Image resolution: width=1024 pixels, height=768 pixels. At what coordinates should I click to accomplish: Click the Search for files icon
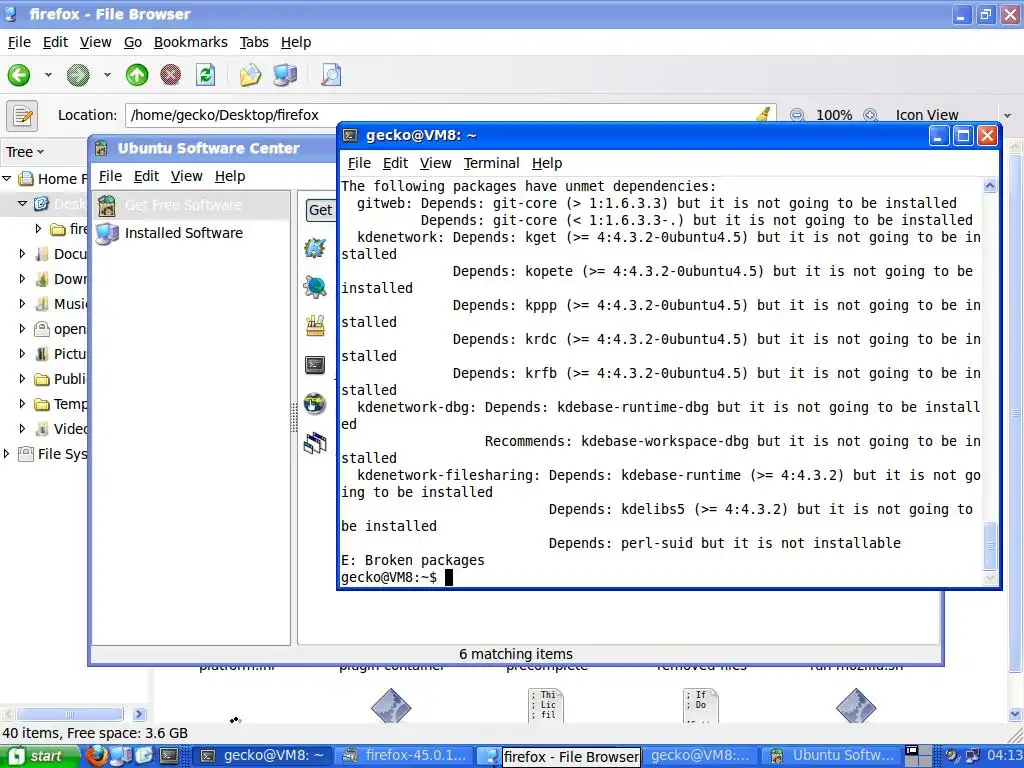pos(331,75)
